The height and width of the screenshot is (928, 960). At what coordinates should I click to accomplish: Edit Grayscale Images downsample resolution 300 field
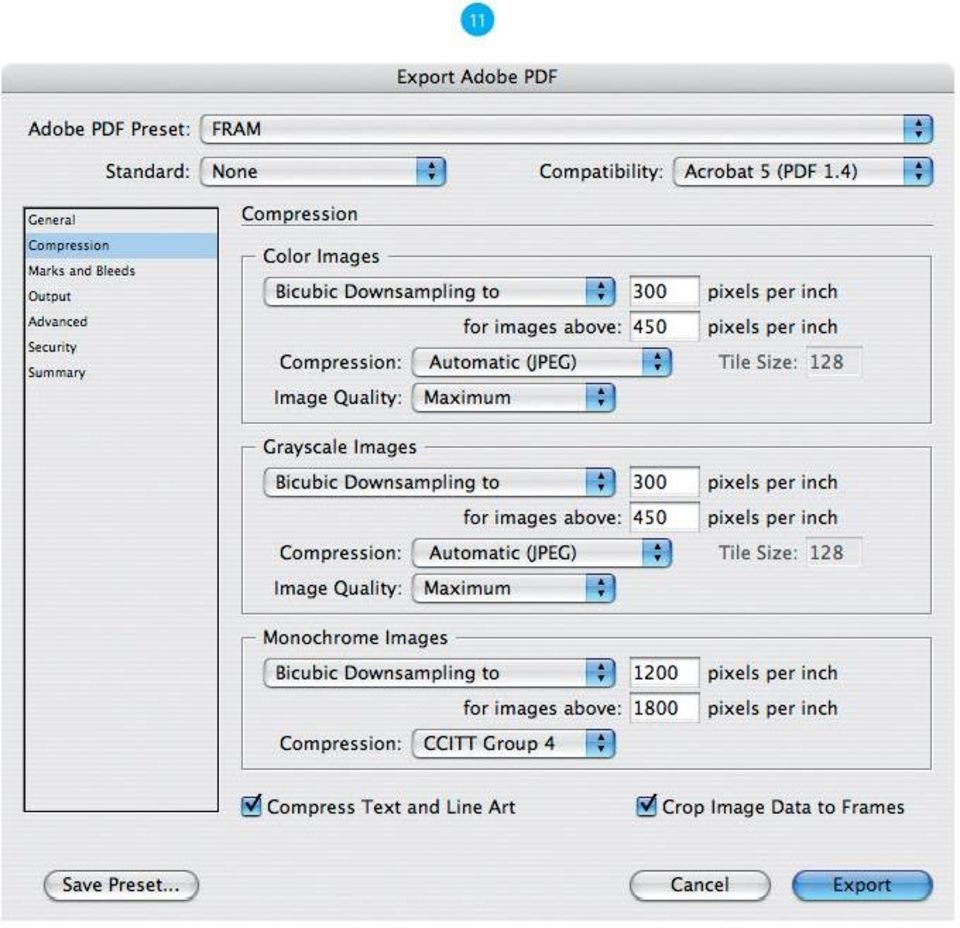[664, 482]
